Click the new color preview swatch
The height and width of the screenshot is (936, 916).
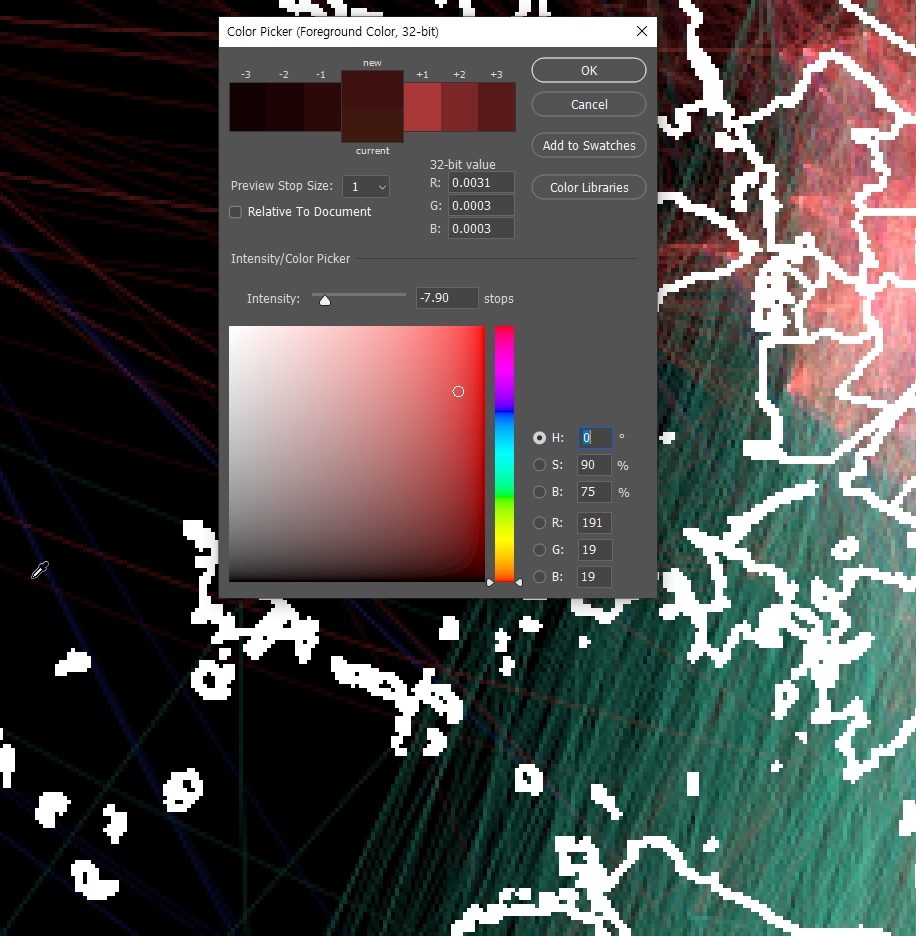coord(373,89)
